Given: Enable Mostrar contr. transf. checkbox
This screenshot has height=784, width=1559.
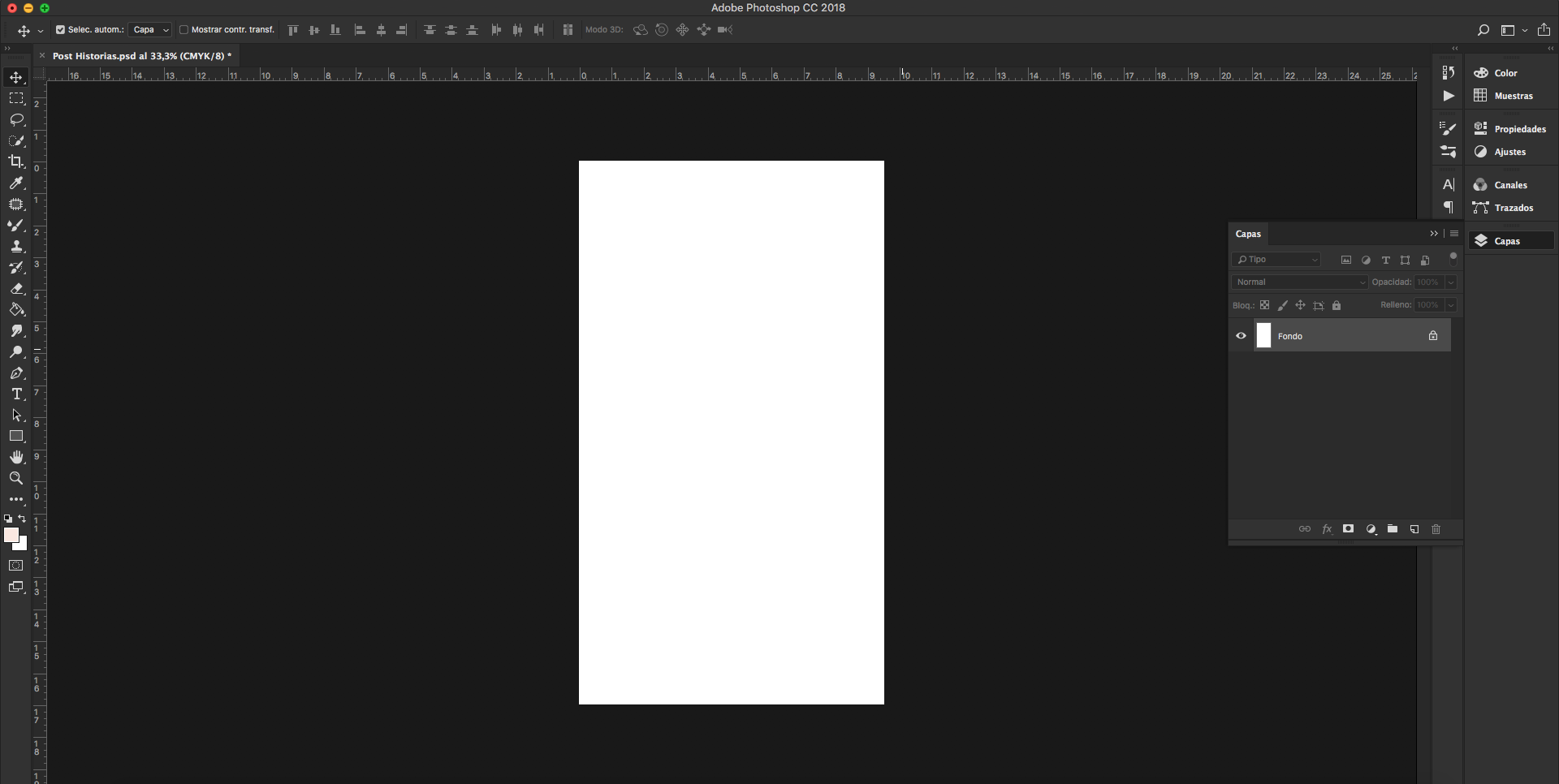Looking at the screenshot, I should coord(184,30).
